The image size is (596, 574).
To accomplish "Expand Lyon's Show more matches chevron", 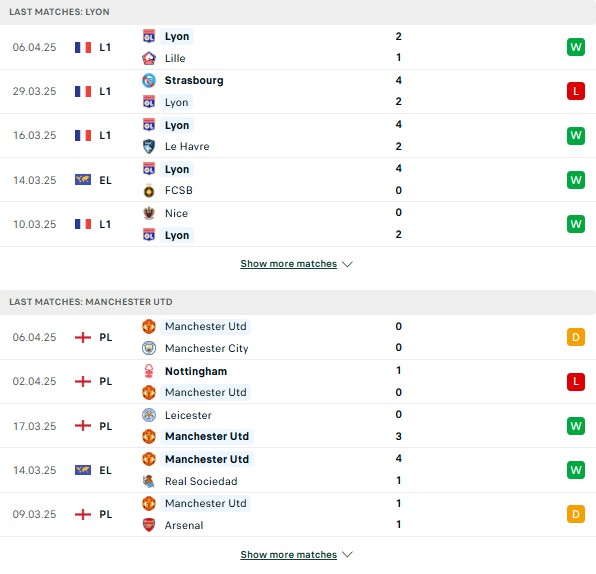I will [347, 264].
